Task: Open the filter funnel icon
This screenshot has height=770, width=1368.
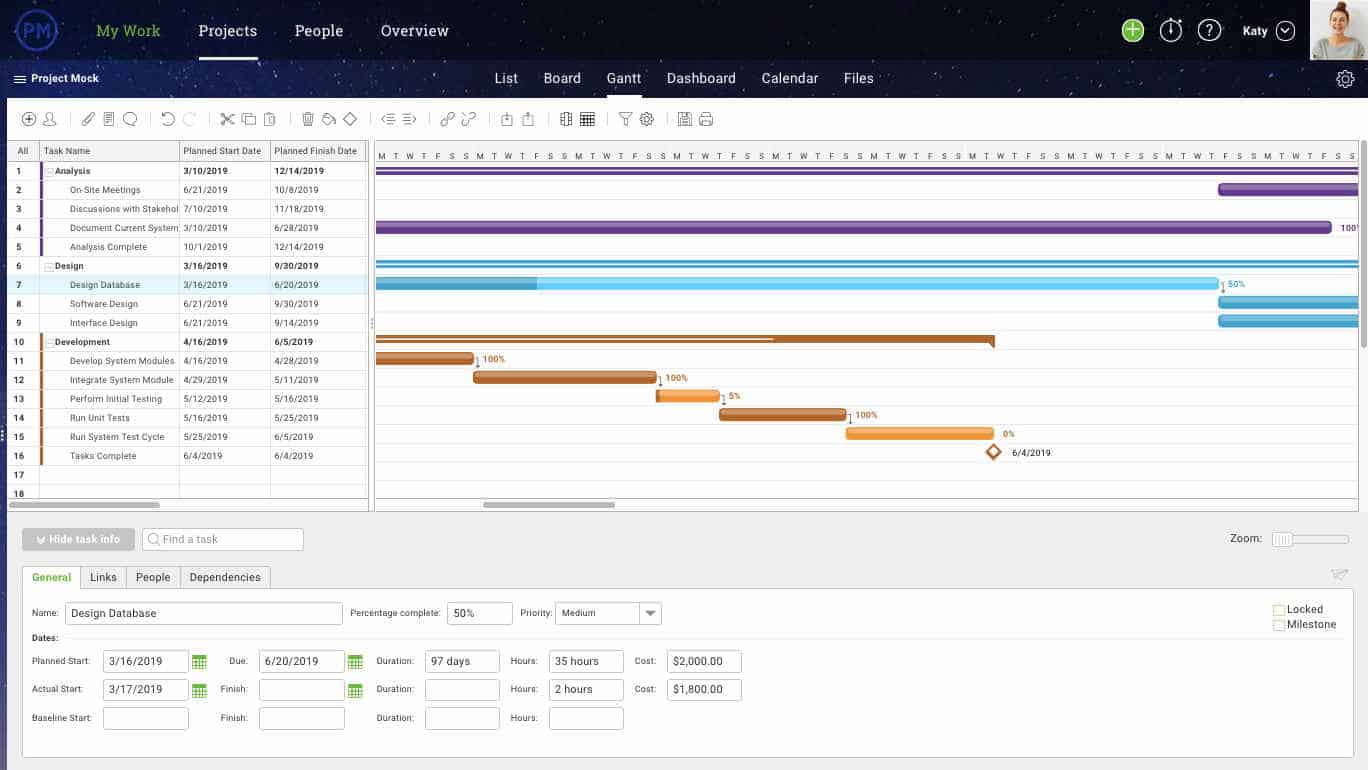Action: click(x=625, y=119)
